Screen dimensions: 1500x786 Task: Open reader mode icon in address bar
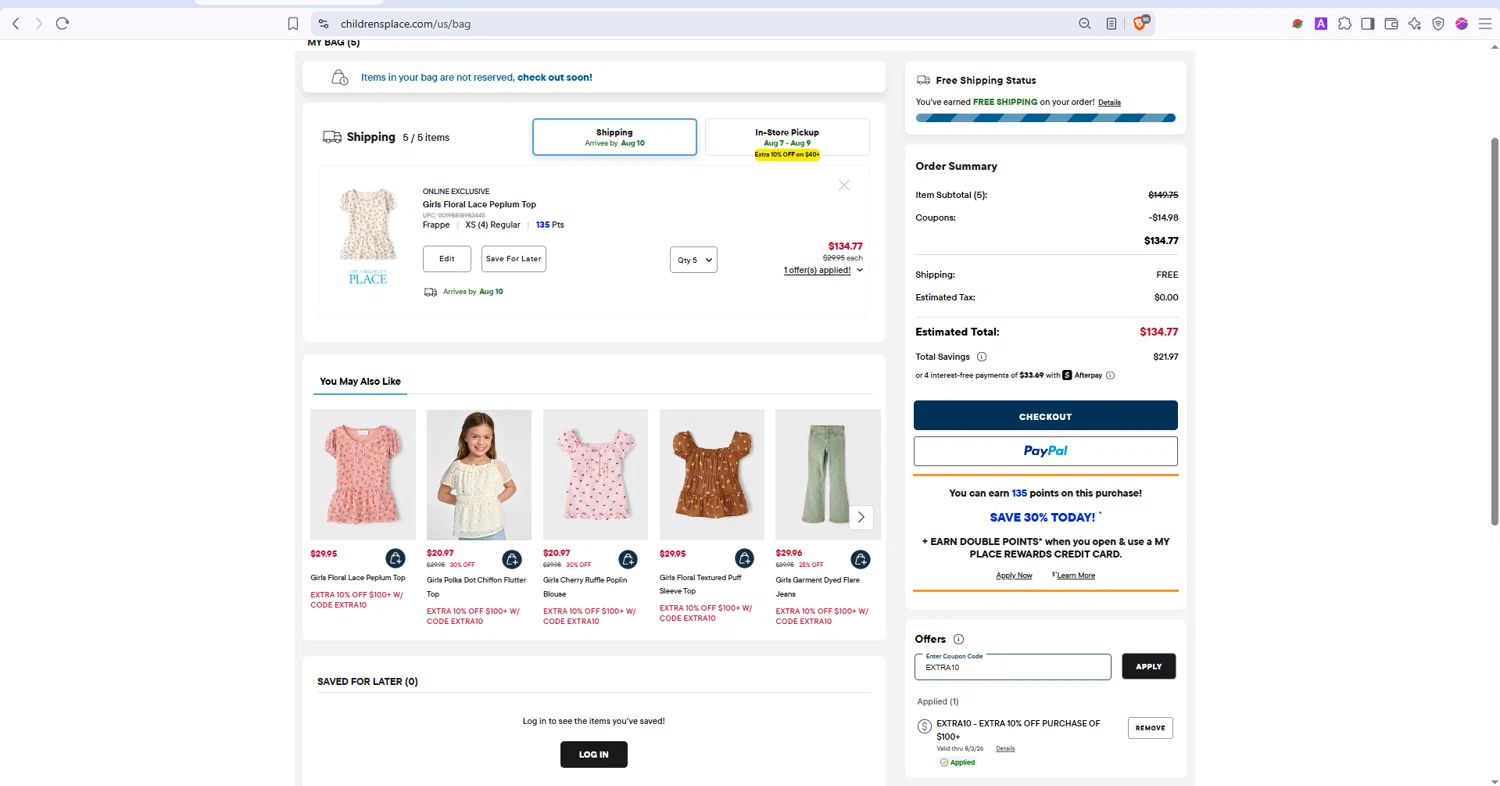pos(1111,23)
